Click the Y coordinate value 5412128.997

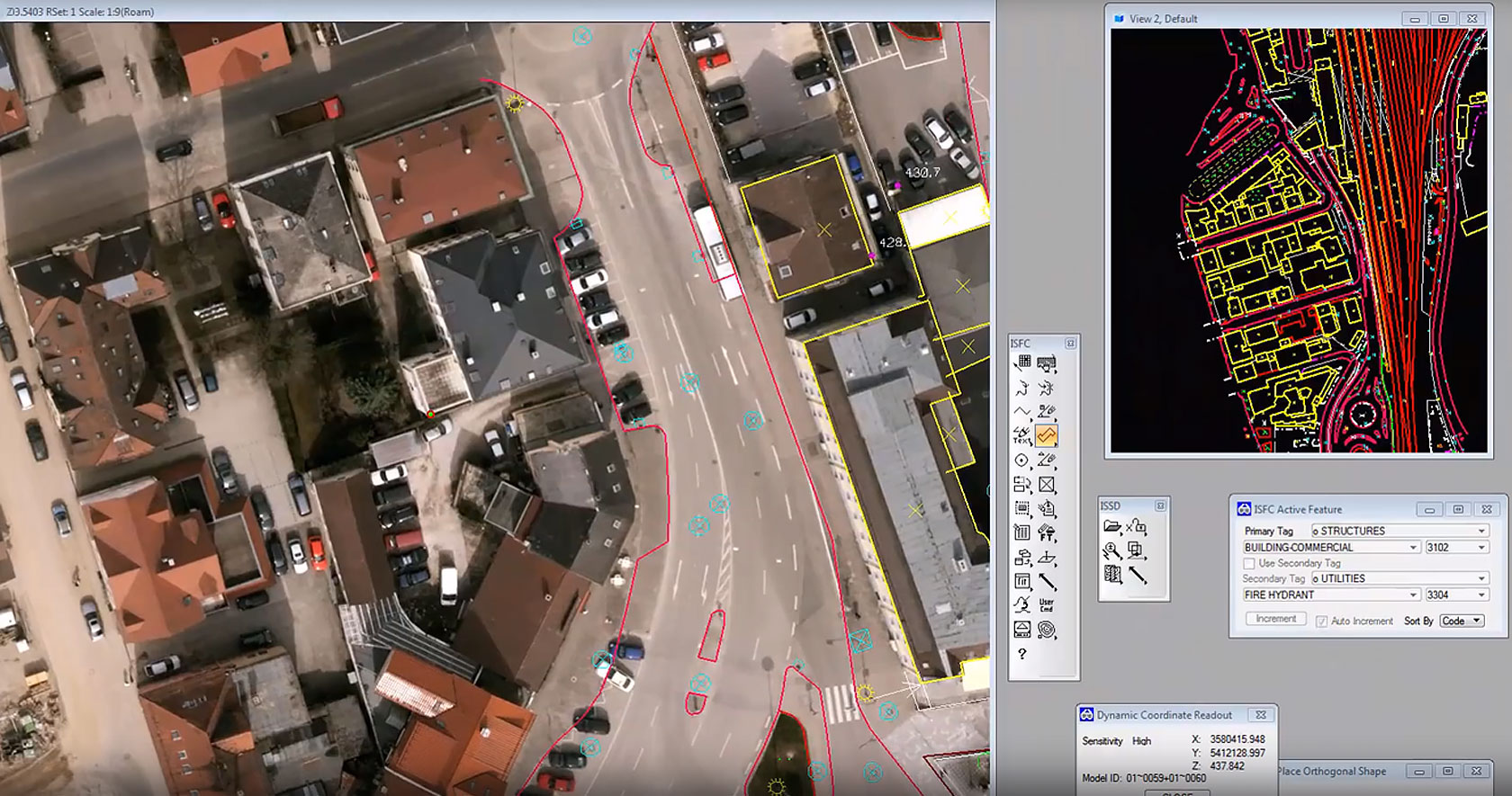[1237, 753]
